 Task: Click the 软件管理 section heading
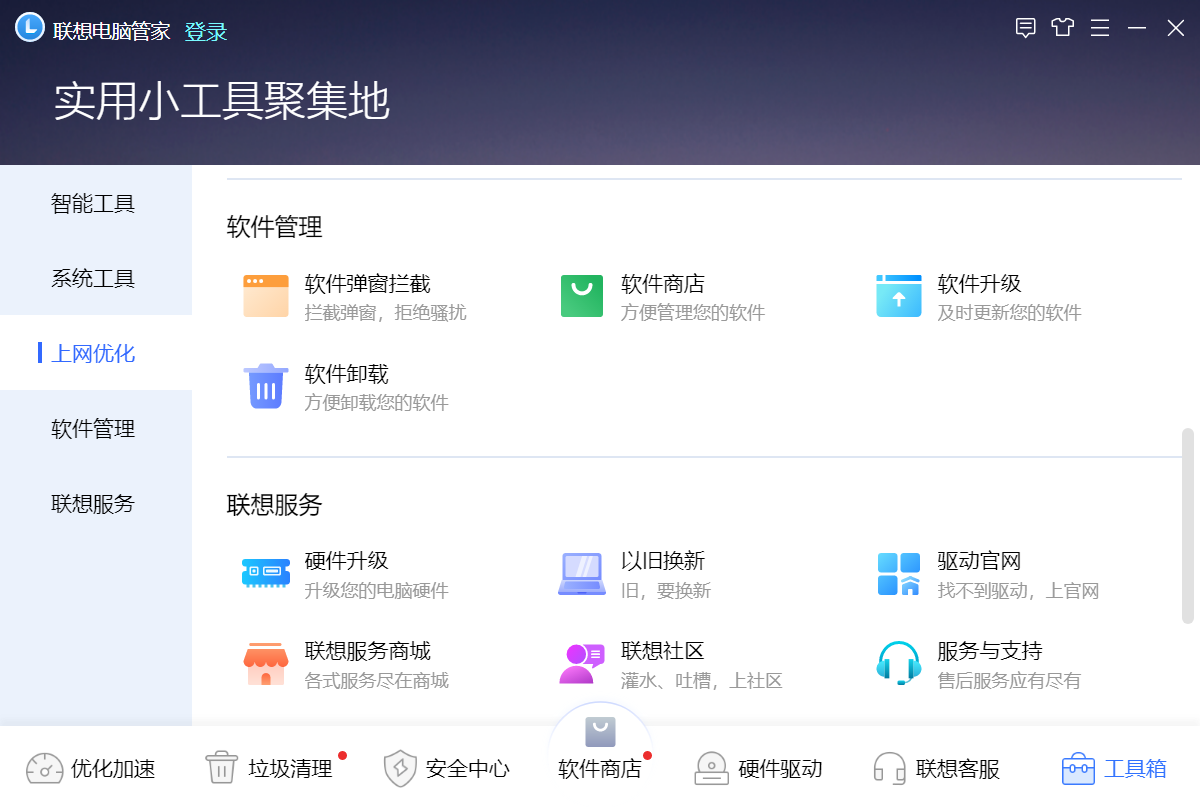tap(275, 227)
